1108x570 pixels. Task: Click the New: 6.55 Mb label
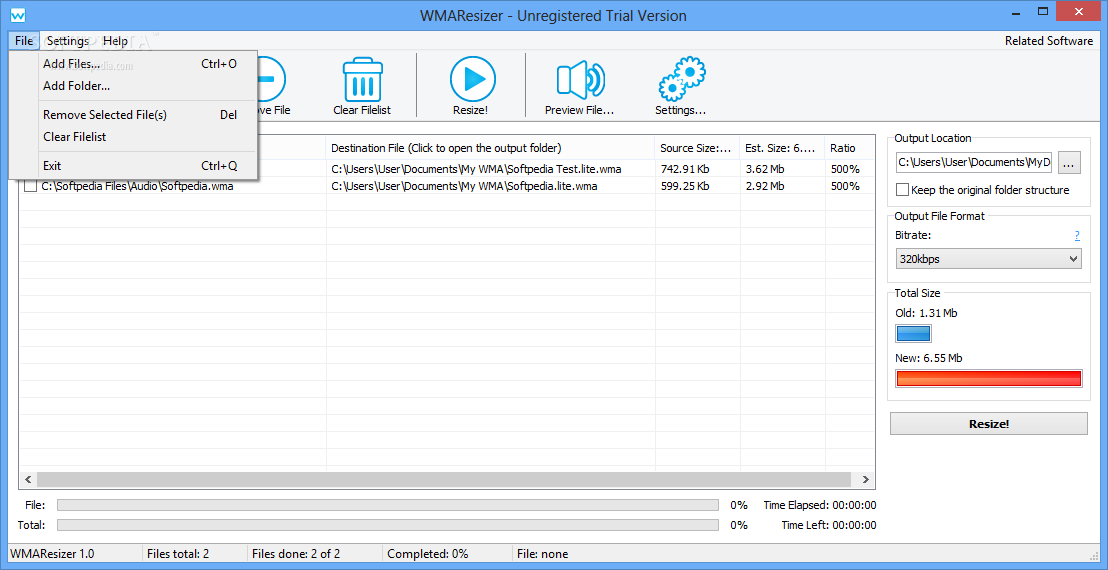[x=929, y=358]
